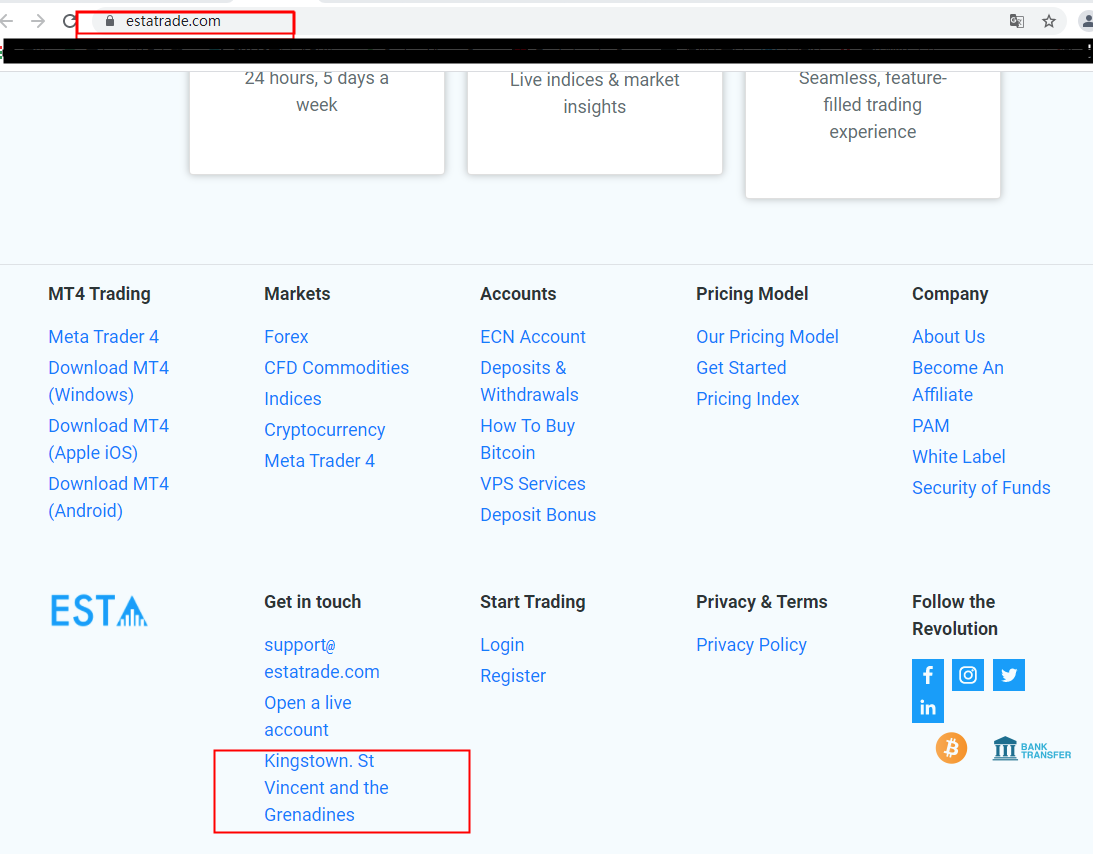Open the ECN Account link

533,337
